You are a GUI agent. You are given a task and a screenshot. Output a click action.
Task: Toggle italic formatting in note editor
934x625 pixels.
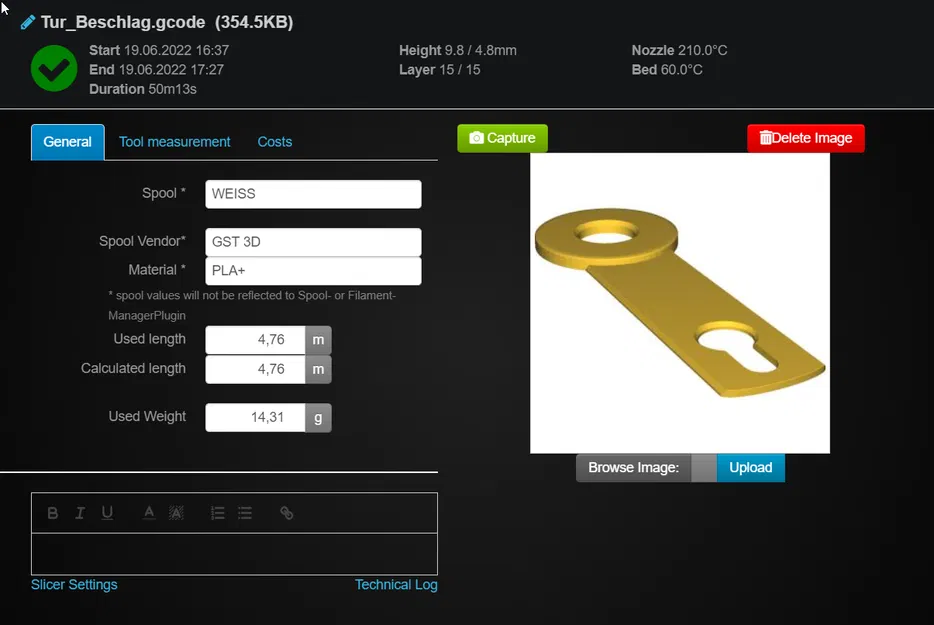pos(80,513)
